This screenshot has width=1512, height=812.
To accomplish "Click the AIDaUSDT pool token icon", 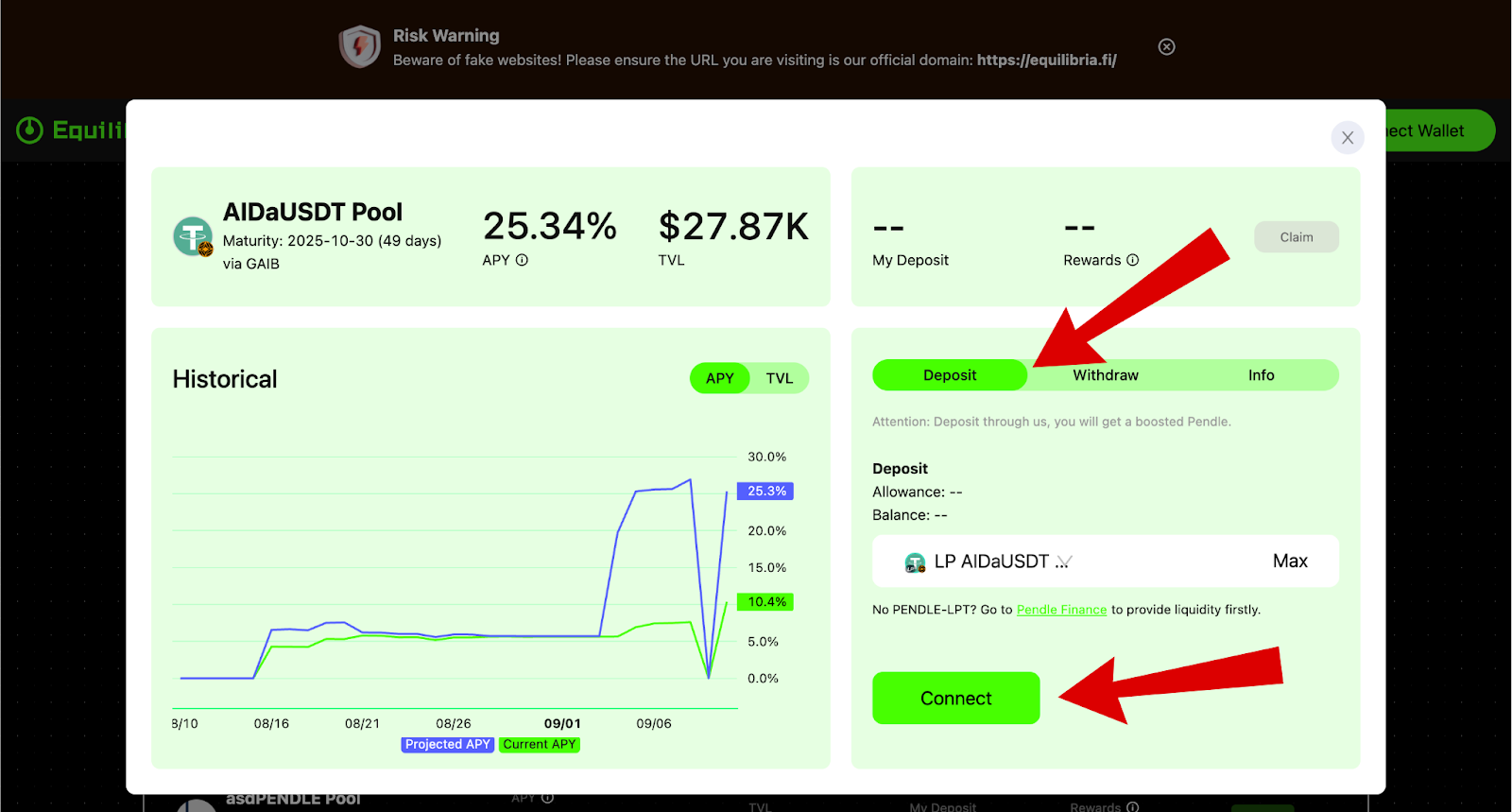I will pyautogui.click(x=194, y=236).
